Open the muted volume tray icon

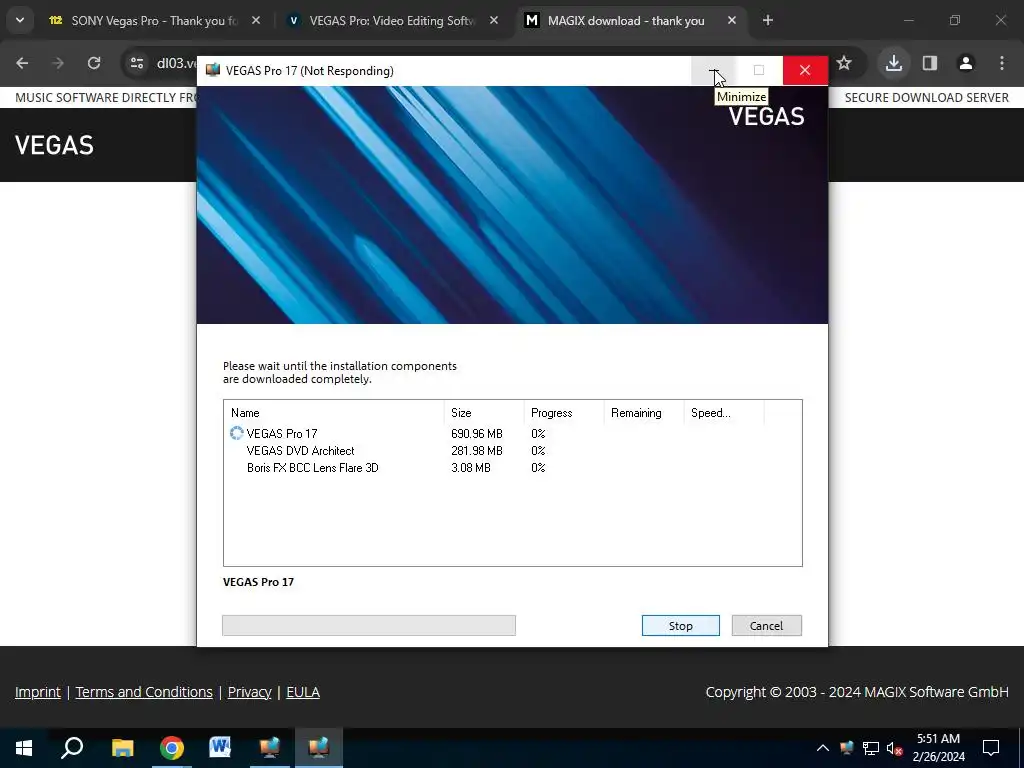(895, 748)
